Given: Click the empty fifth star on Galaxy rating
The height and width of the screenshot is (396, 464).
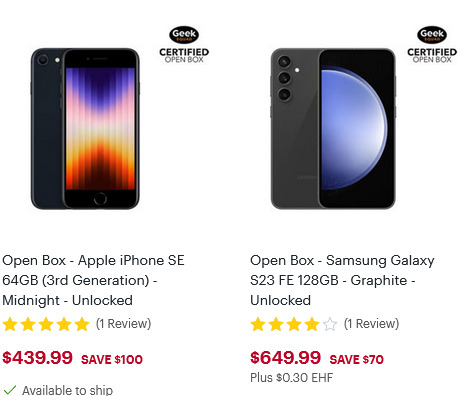Looking at the screenshot, I should tap(330, 324).
